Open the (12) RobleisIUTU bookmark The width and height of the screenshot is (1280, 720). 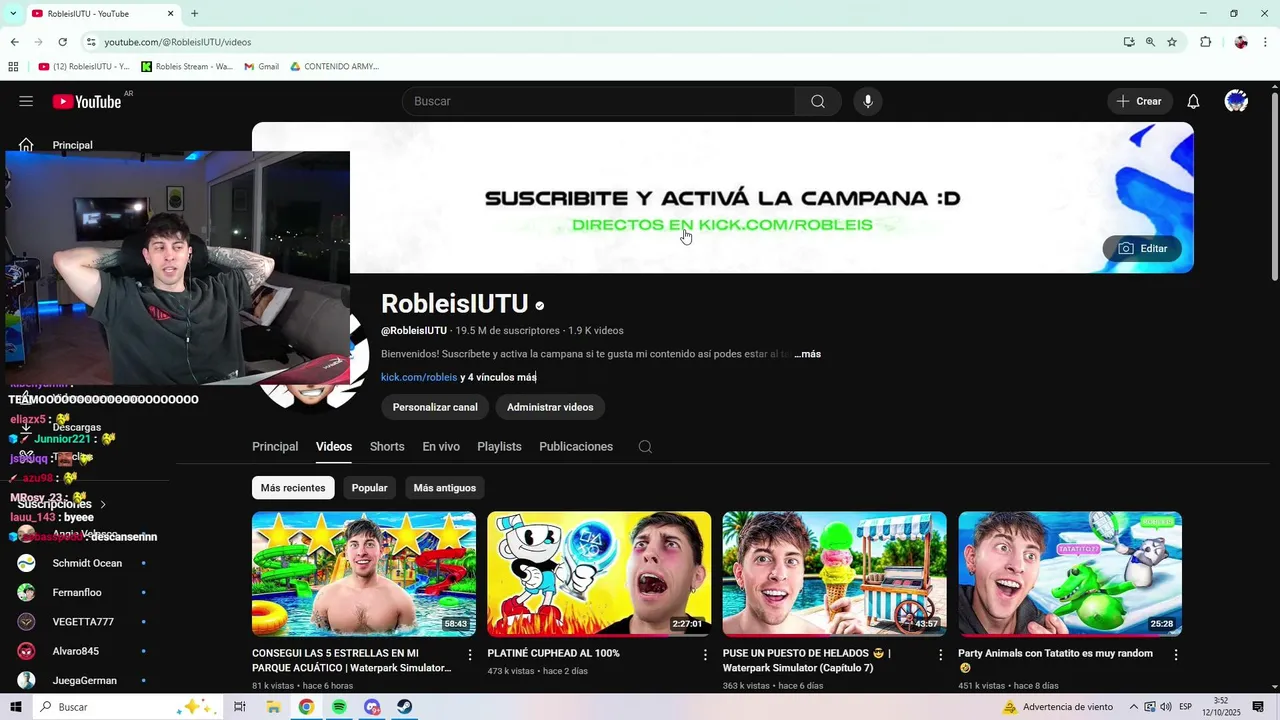(84, 67)
